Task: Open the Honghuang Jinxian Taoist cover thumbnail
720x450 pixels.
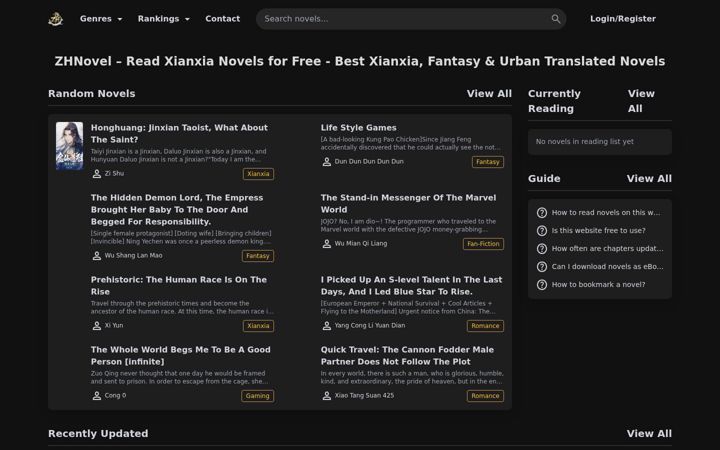Action: (x=69, y=146)
